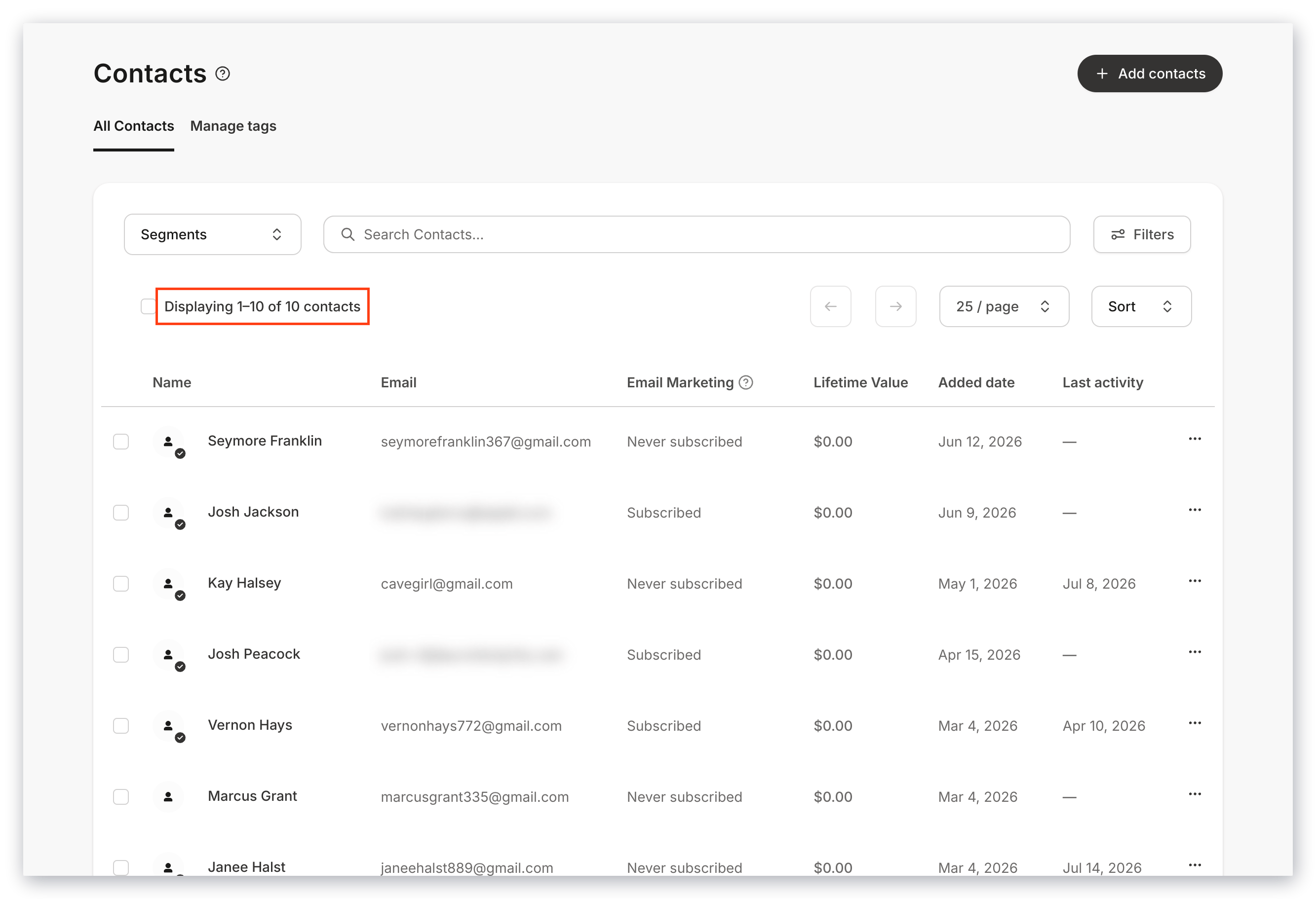Open contact Josh Peacock by name
Image resolution: width=1316 pixels, height=899 pixels.
click(x=254, y=654)
